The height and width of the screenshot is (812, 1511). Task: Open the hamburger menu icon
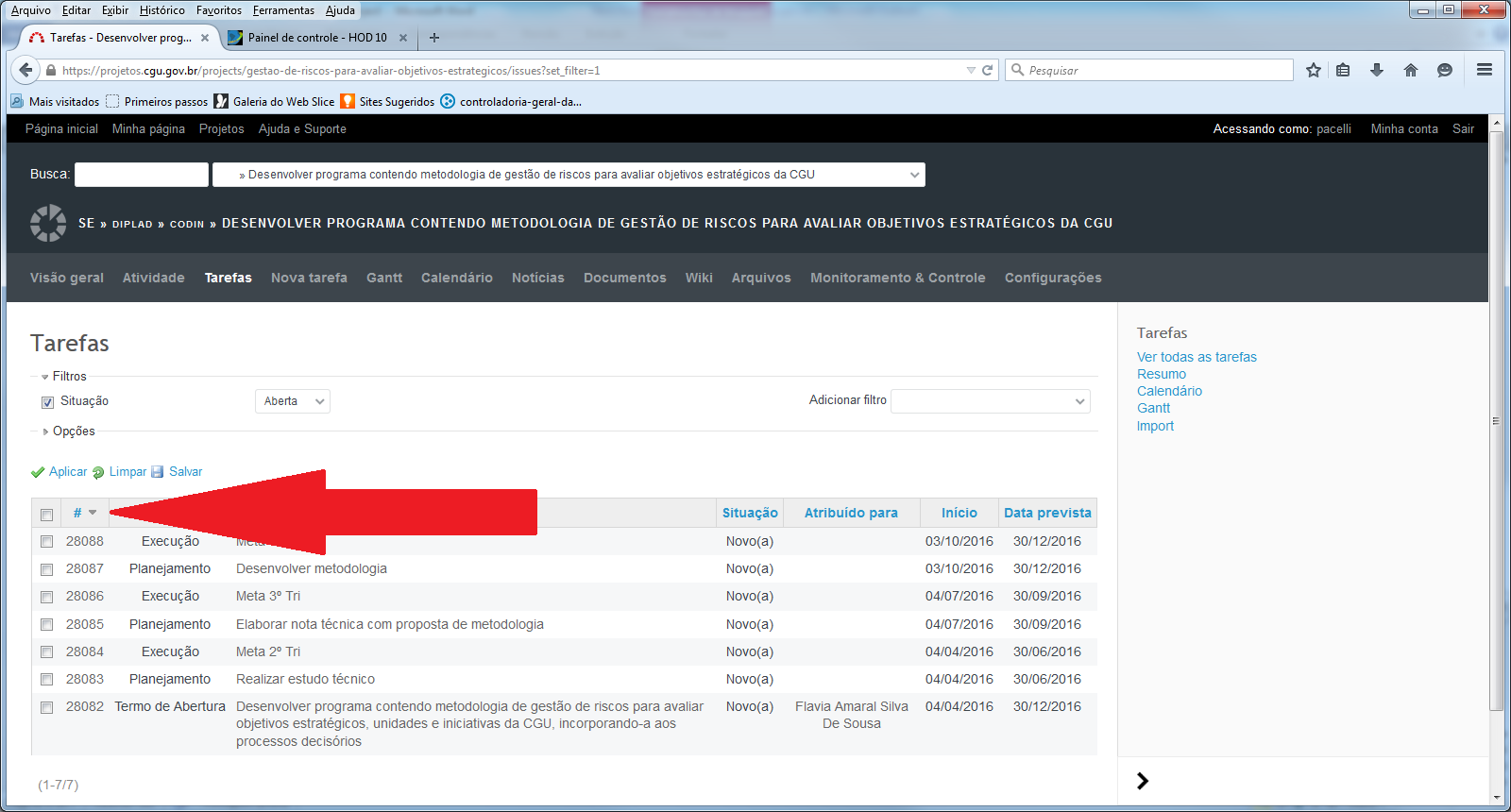[x=1485, y=70]
